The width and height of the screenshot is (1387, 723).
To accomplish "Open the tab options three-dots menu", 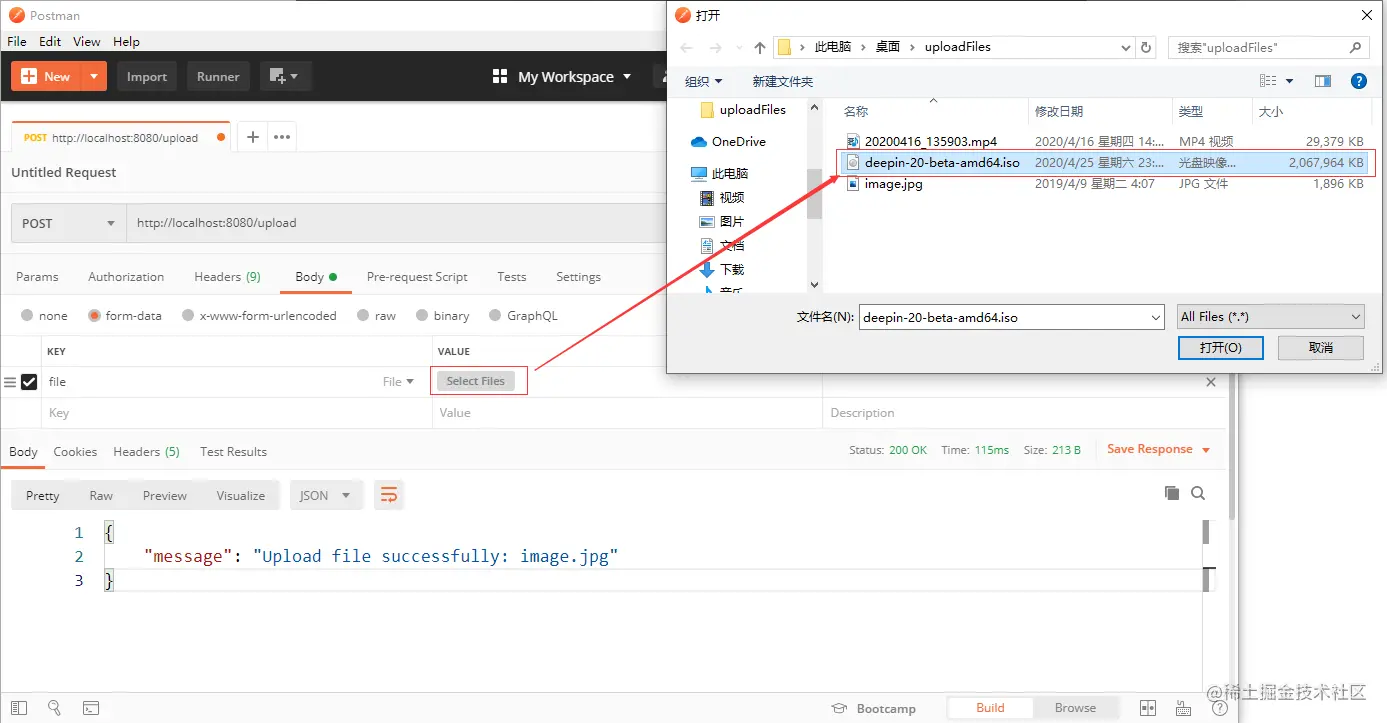I will [282, 137].
